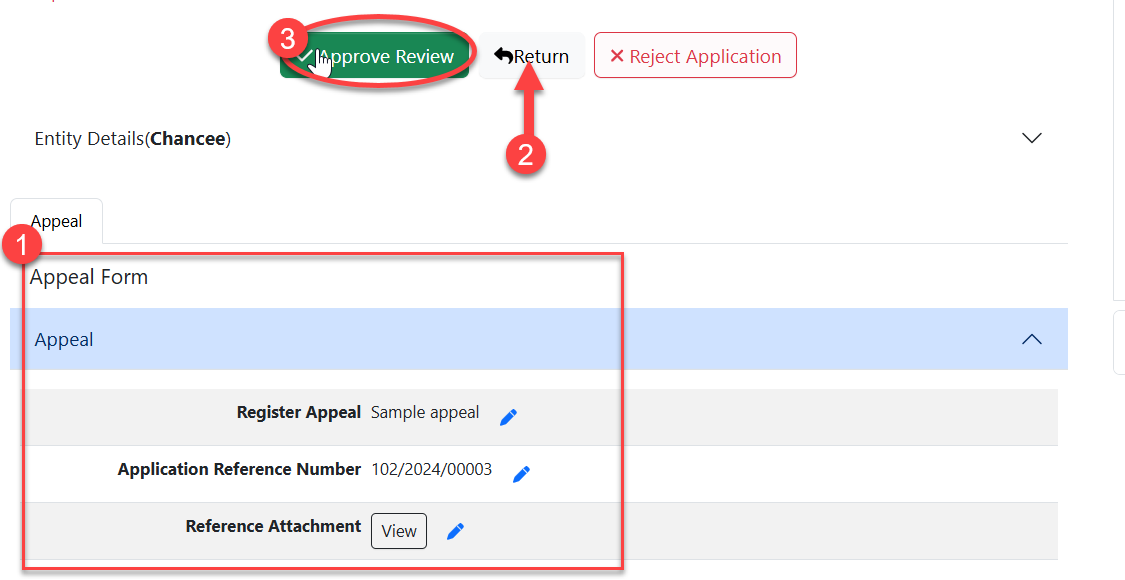
Task: Switch to the Appeal tab
Action: pos(56,221)
